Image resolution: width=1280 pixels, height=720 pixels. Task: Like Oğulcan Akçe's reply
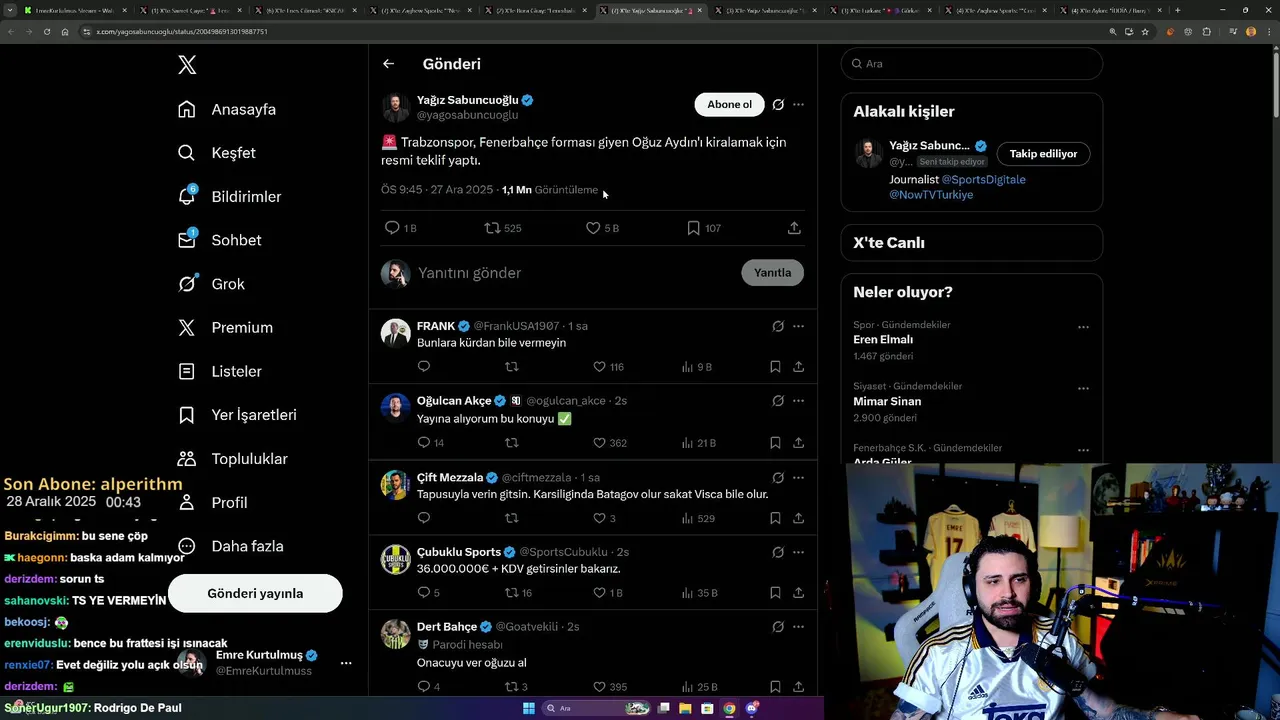coord(599,442)
